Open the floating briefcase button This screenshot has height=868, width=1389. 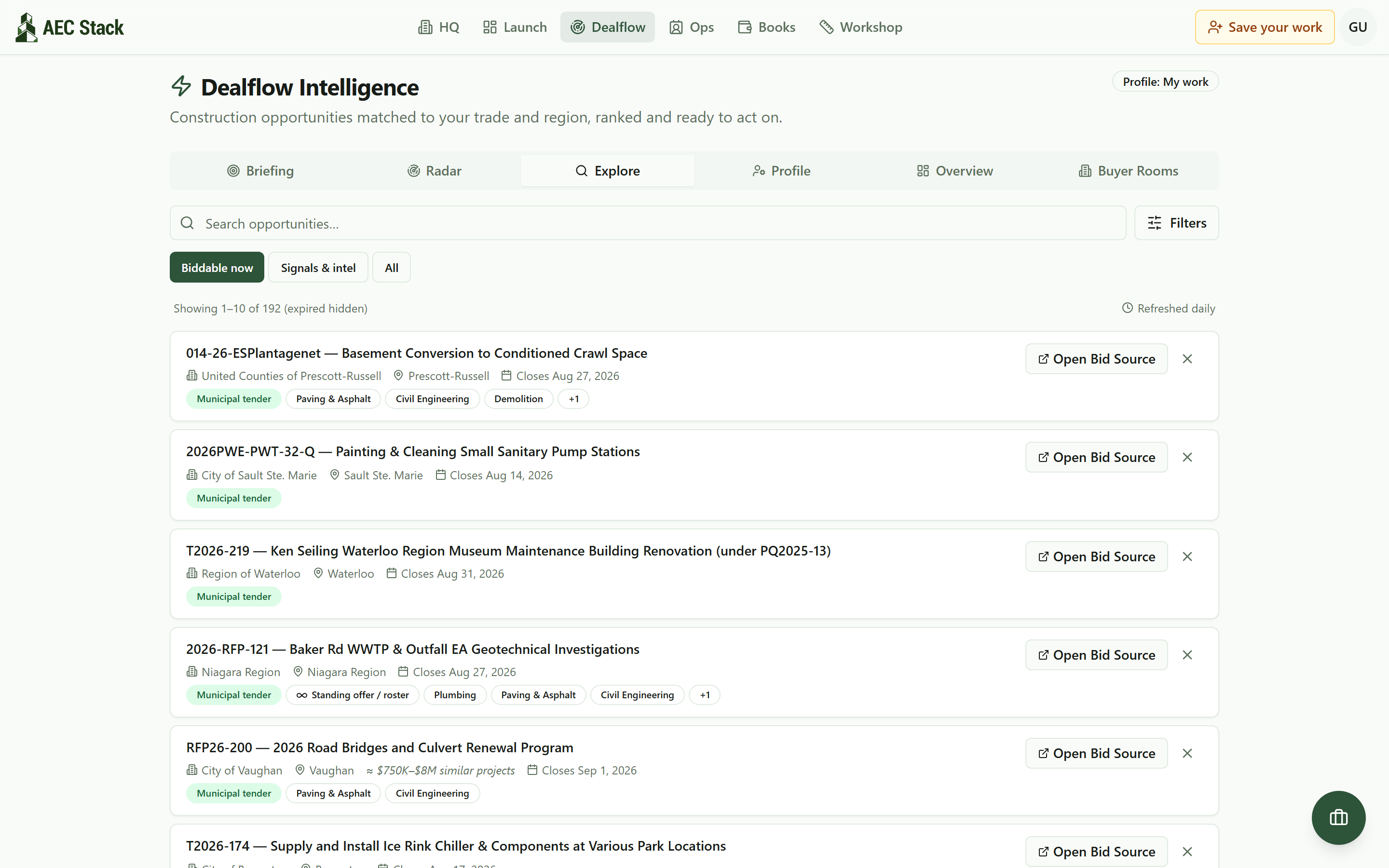pyautogui.click(x=1338, y=817)
